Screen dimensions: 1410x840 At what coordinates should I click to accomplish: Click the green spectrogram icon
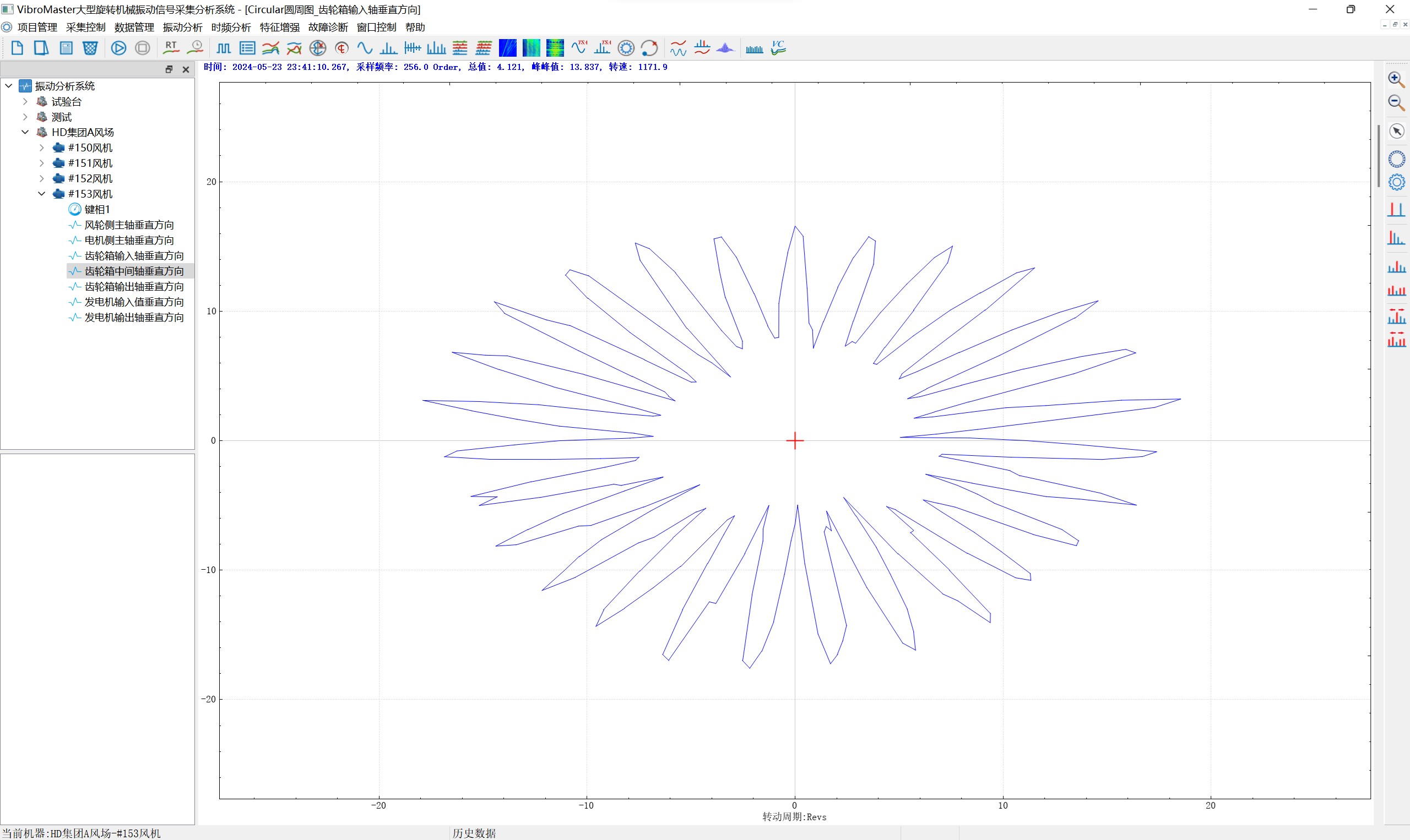click(531, 48)
